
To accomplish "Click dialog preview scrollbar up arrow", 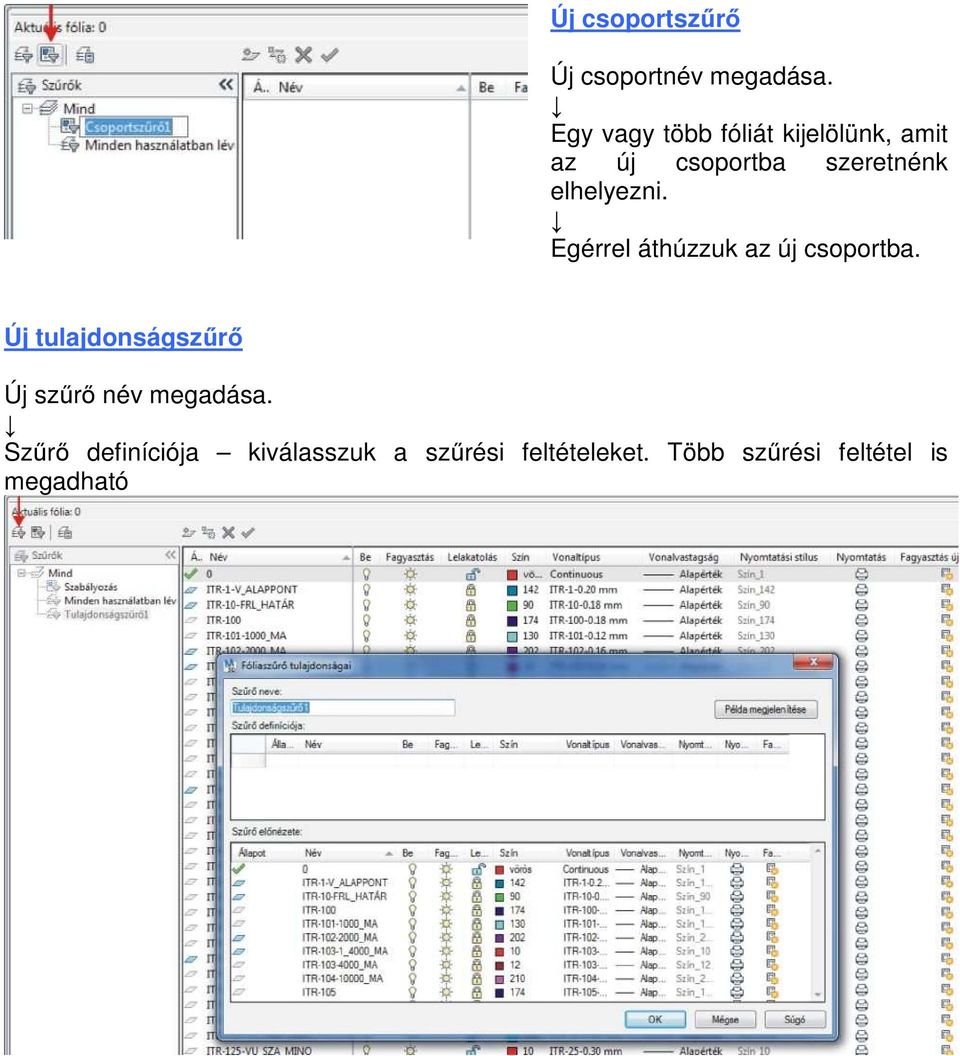I will (817, 851).
